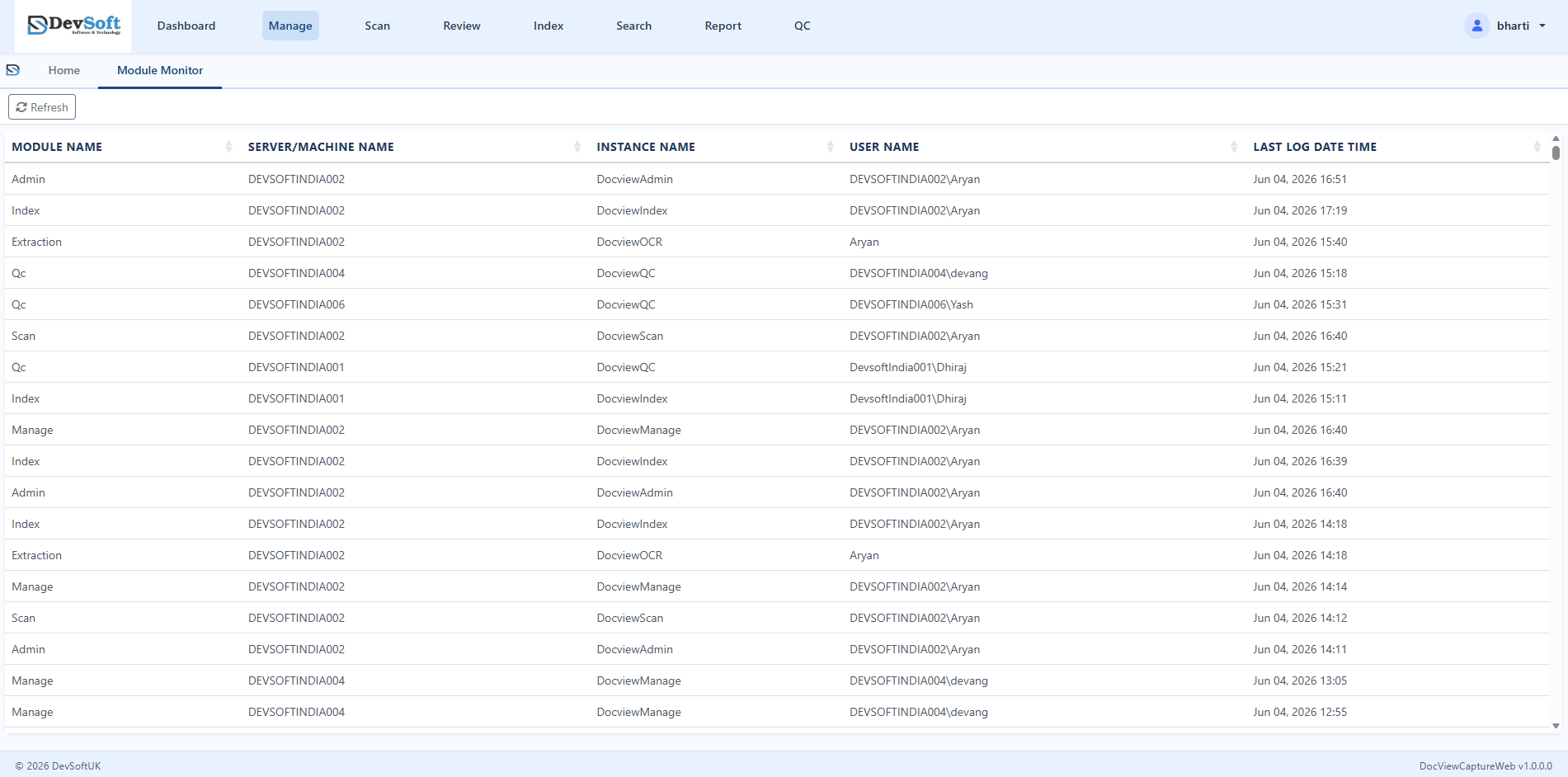Screen dimensions: 1568x777
Task: Open the Index menu in navbar
Action: click(x=549, y=26)
